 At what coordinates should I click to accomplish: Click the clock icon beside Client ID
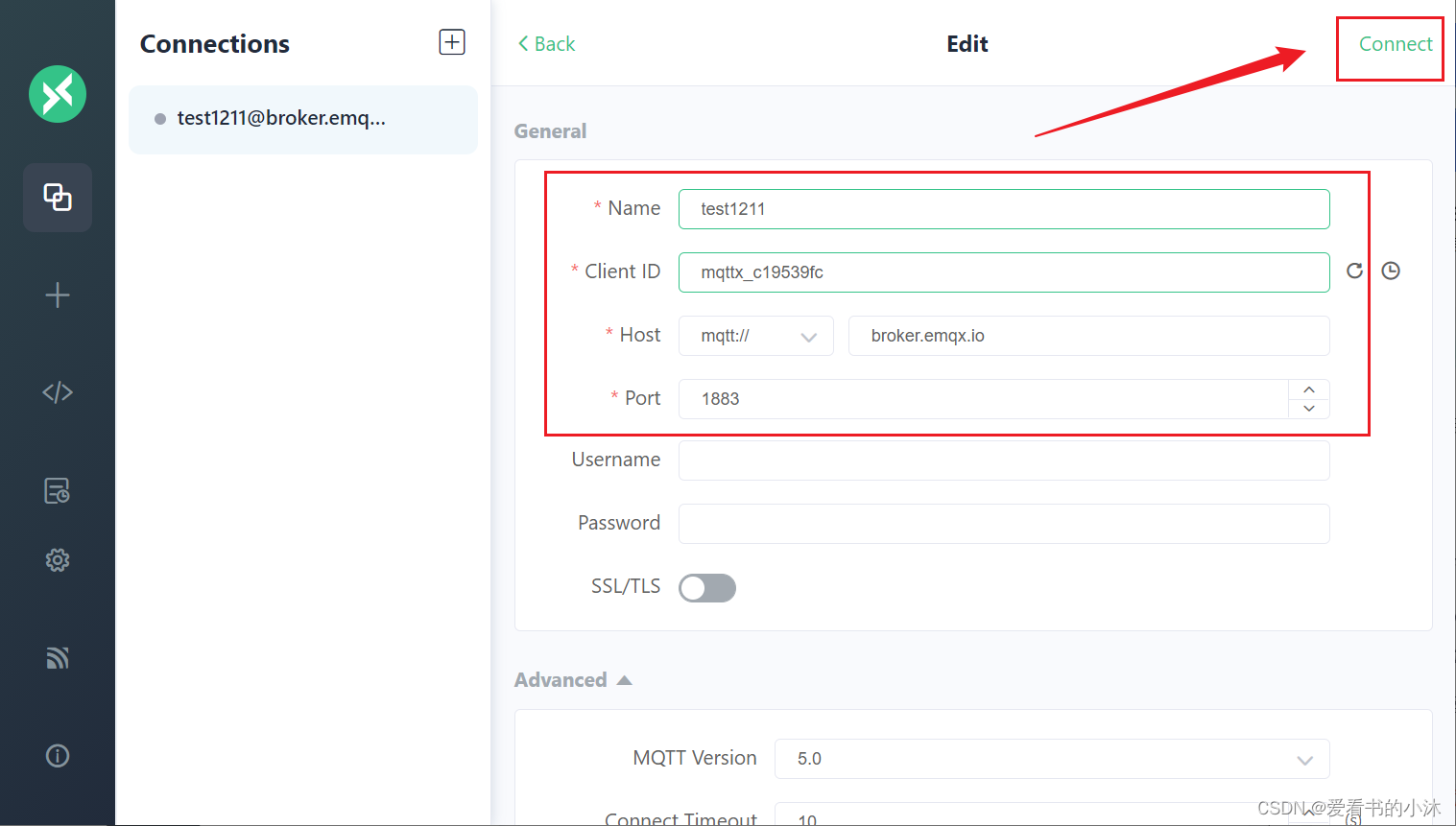click(1391, 271)
